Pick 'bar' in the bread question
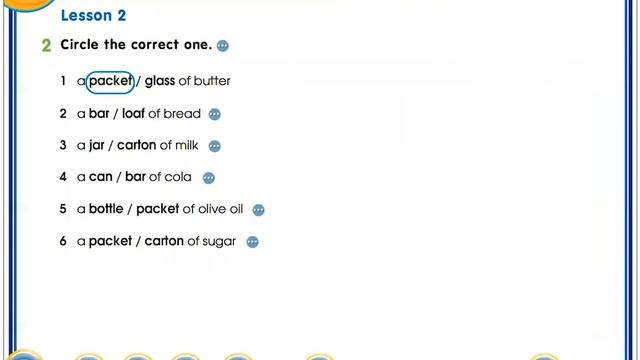 [x=99, y=113]
